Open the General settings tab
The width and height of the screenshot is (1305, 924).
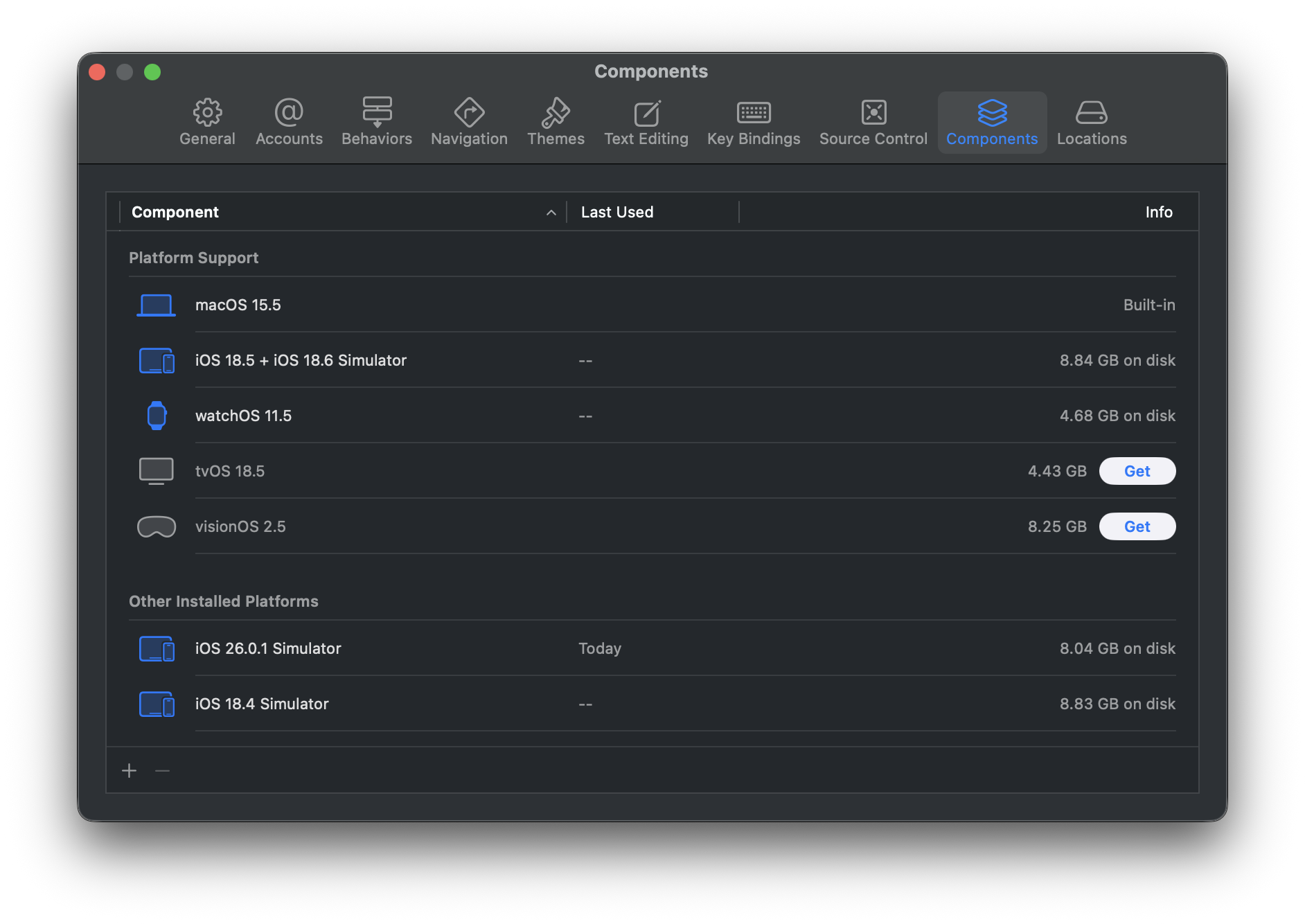click(x=207, y=123)
